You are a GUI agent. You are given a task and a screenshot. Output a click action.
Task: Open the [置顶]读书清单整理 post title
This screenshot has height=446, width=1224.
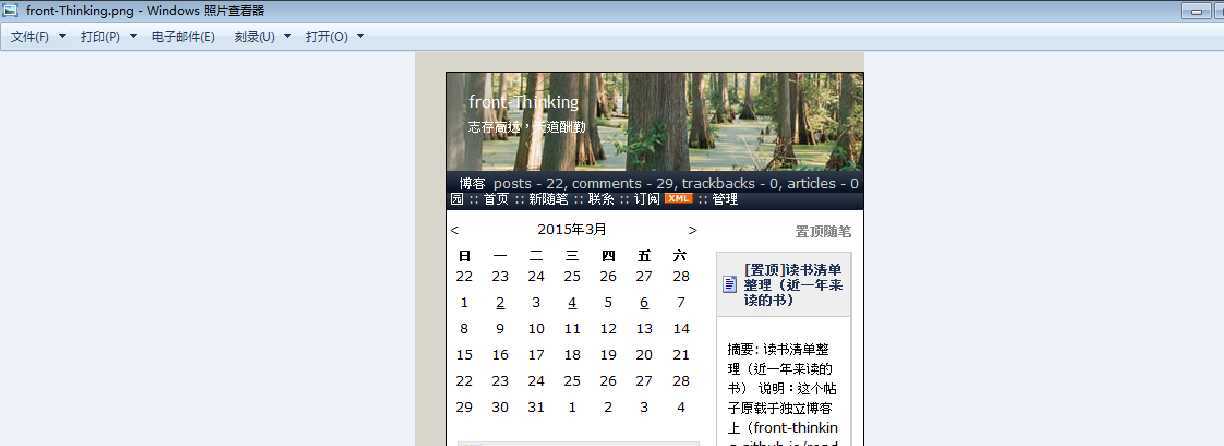tap(793, 285)
